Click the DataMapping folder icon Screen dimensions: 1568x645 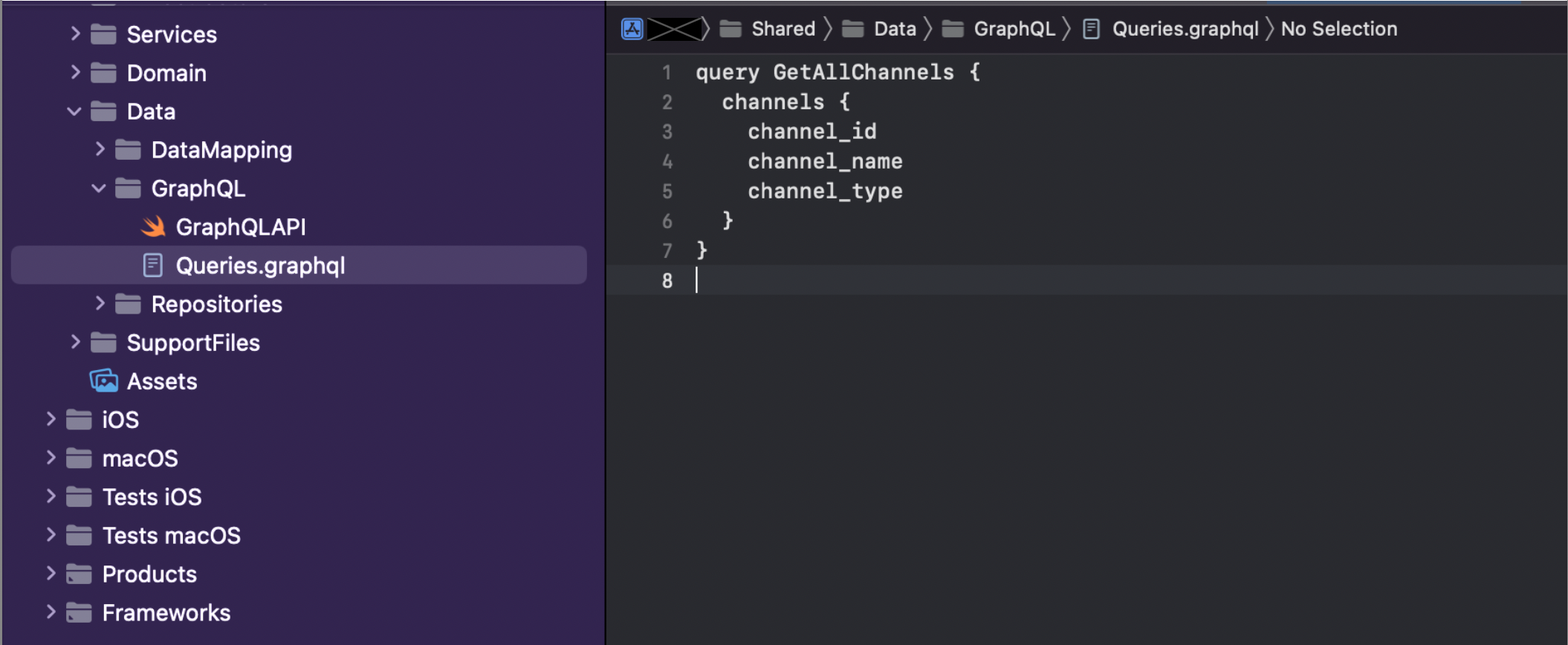128,150
